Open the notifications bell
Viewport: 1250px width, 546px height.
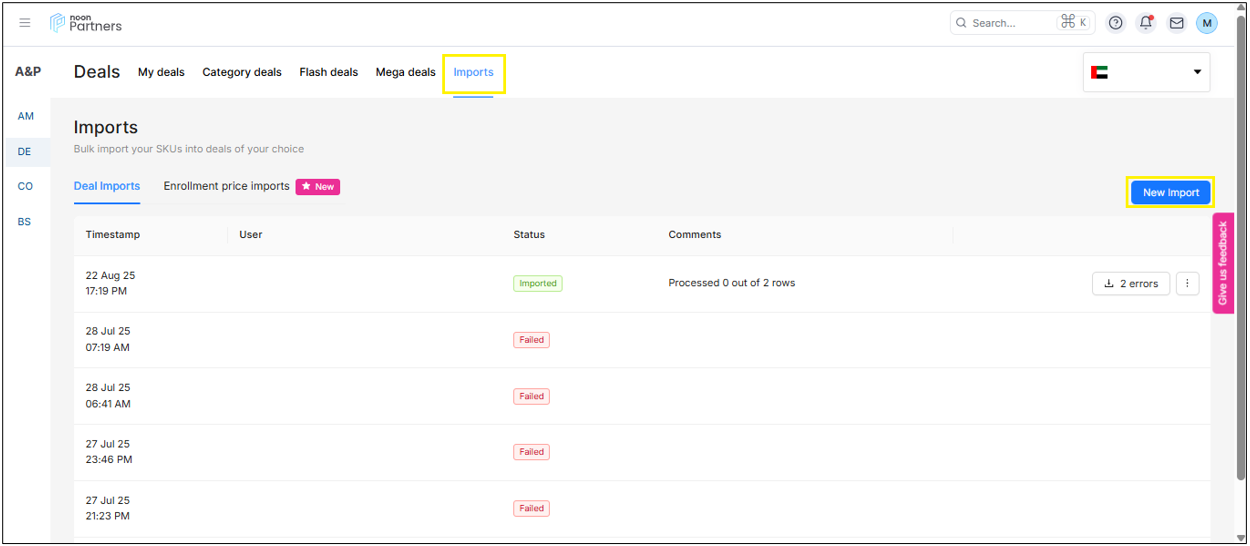1146,23
